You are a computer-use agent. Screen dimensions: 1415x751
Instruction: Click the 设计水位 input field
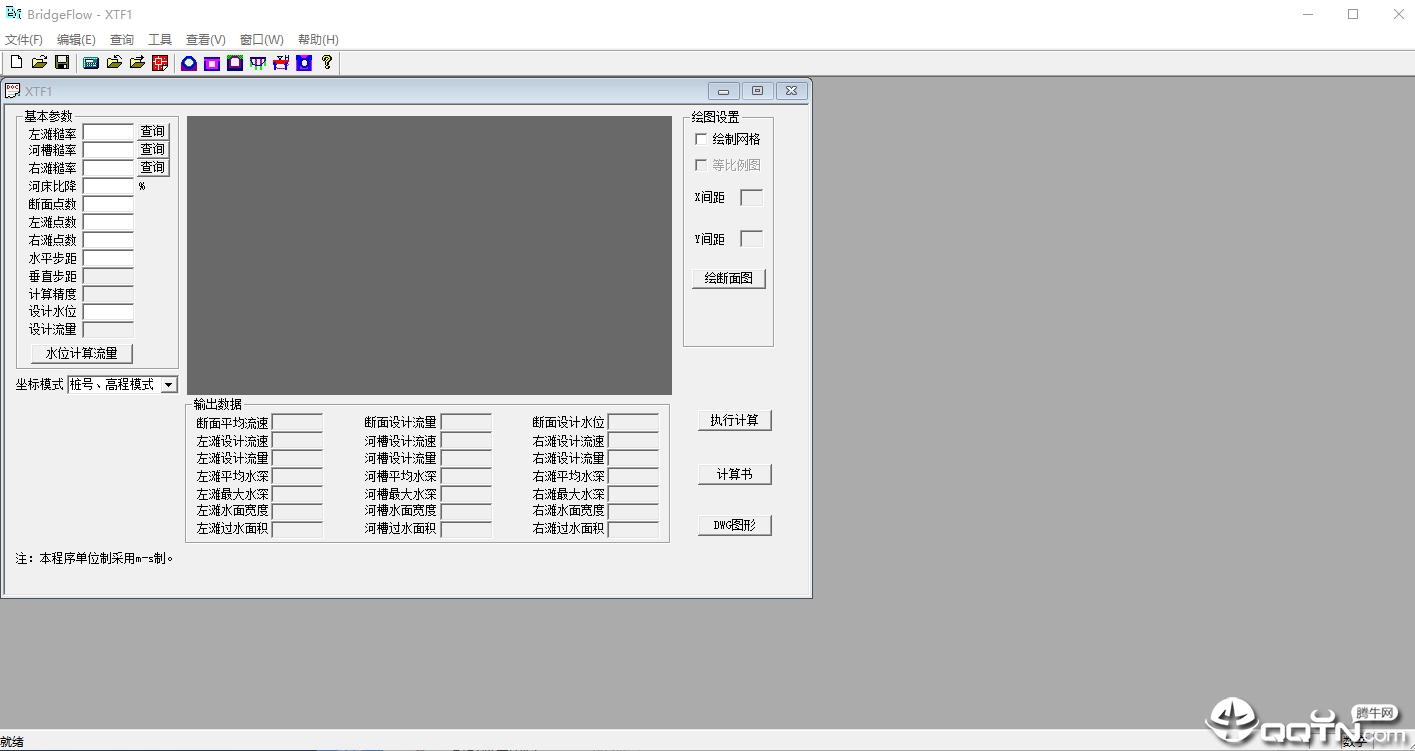tap(108, 312)
